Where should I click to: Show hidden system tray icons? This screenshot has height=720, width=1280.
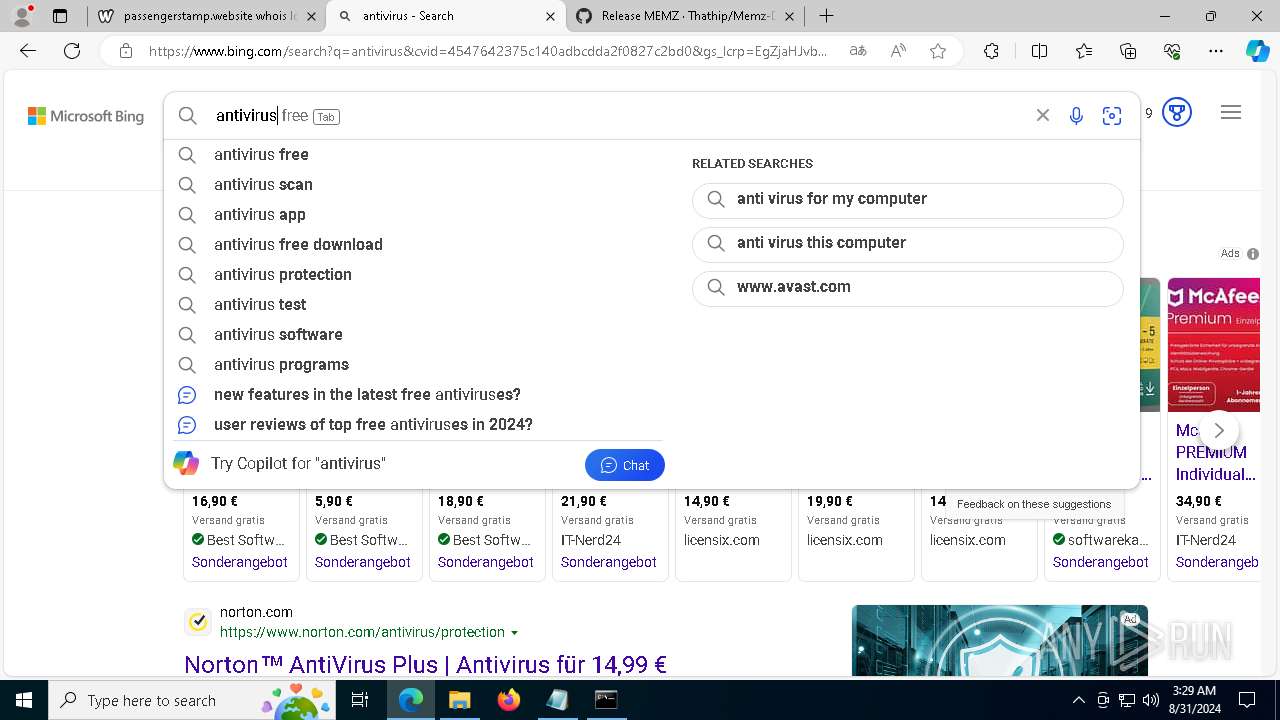point(1078,700)
